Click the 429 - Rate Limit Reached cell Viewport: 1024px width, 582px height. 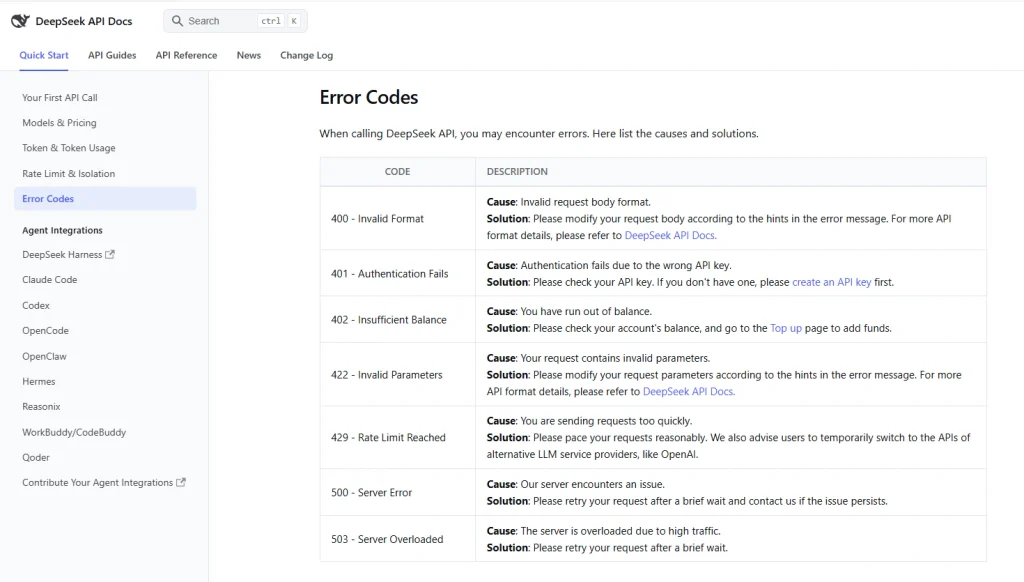pos(398,438)
